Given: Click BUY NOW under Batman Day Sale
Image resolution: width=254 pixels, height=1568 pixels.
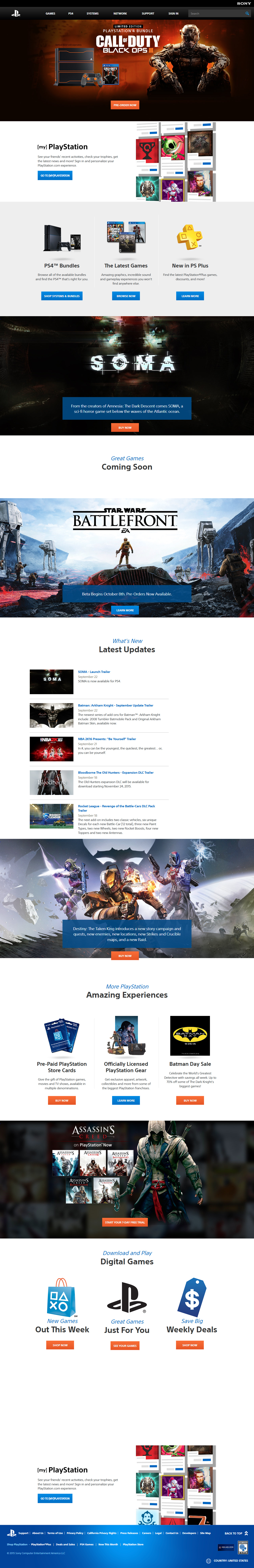Looking at the screenshot, I should pos(190,1101).
